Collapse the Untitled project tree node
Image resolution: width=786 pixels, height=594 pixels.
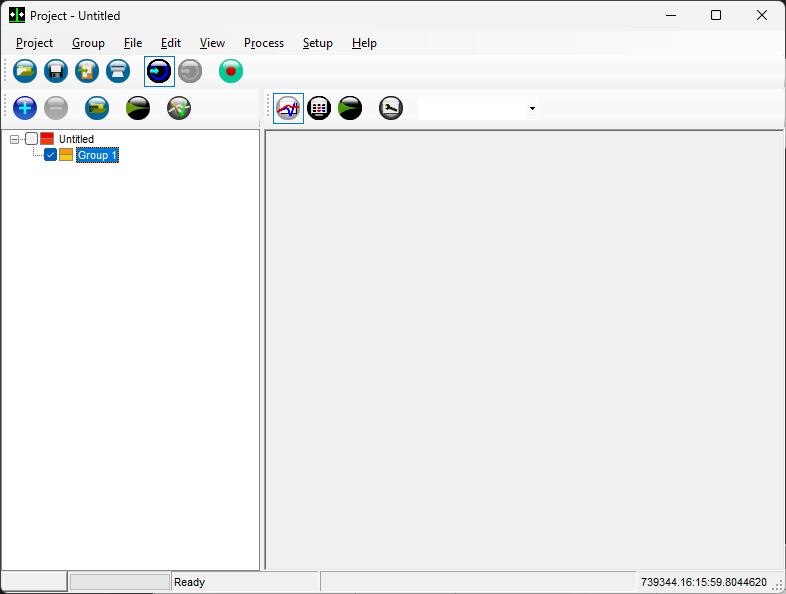click(x=15, y=139)
